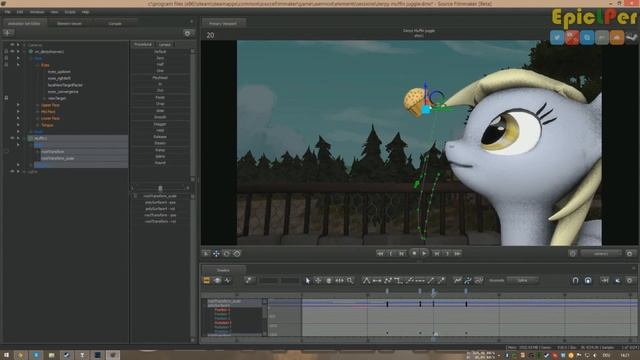The image size is (640, 360).
Task: Click the frame-all keys icon in timeline toolbar
Action: (x=605, y=280)
